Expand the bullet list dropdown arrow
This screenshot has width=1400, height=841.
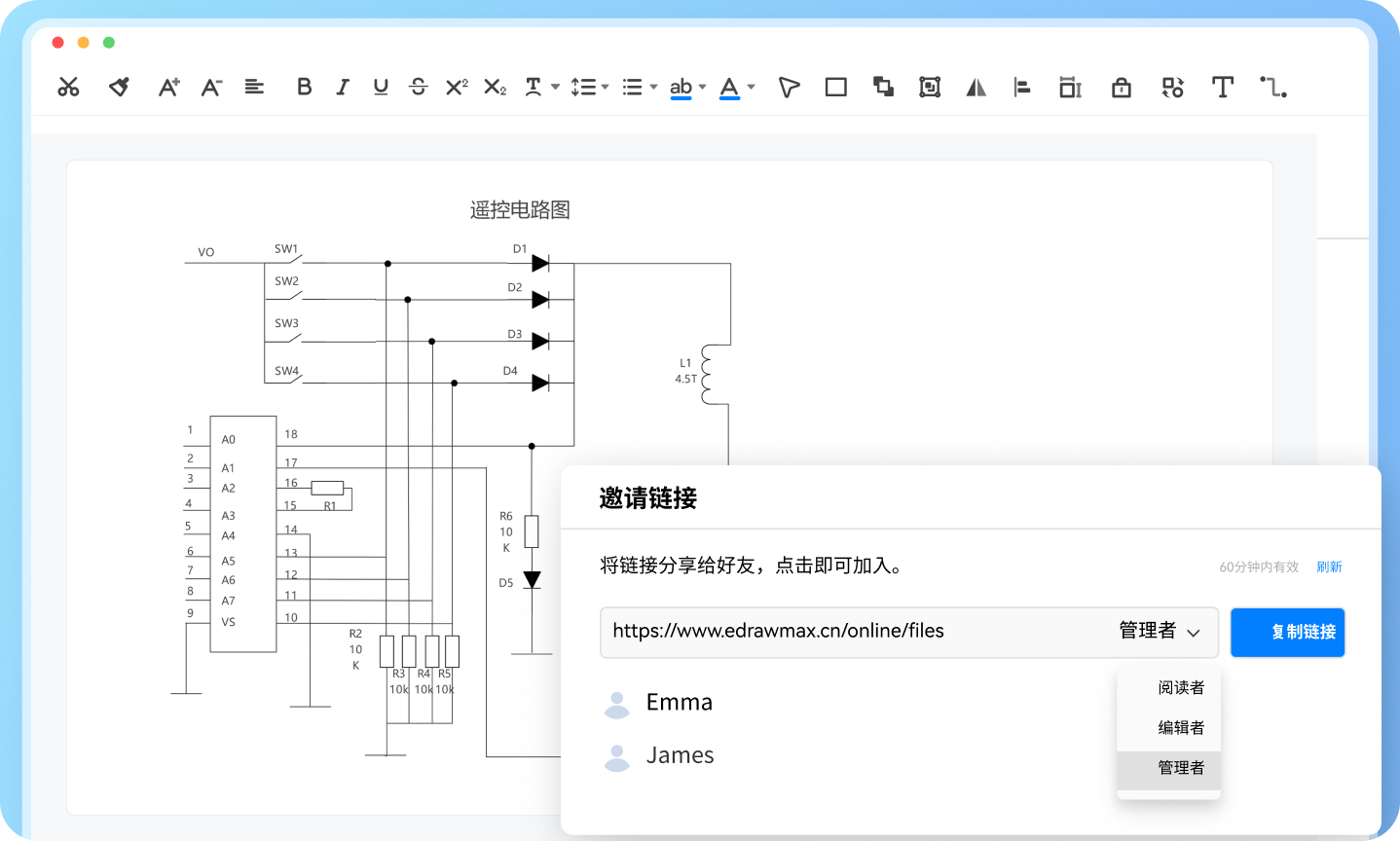(x=653, y=88)
